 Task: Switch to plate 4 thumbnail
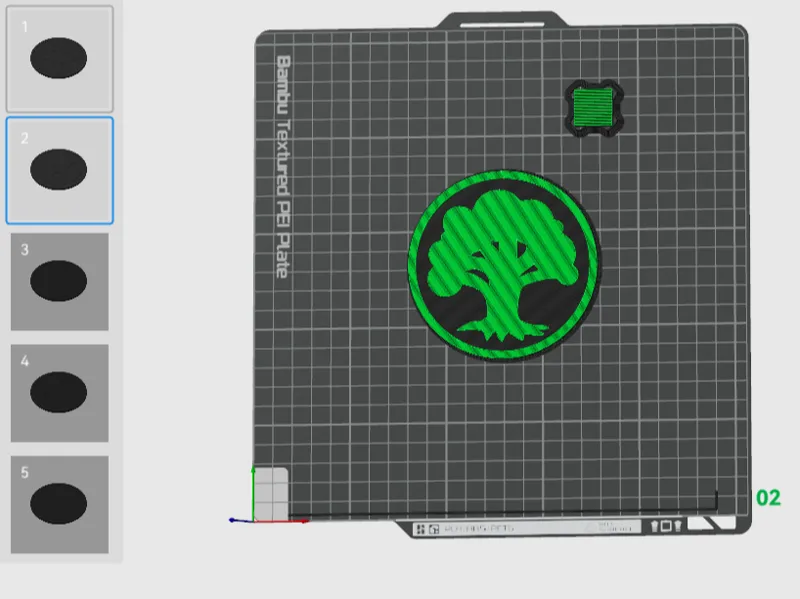click(59, 393)
